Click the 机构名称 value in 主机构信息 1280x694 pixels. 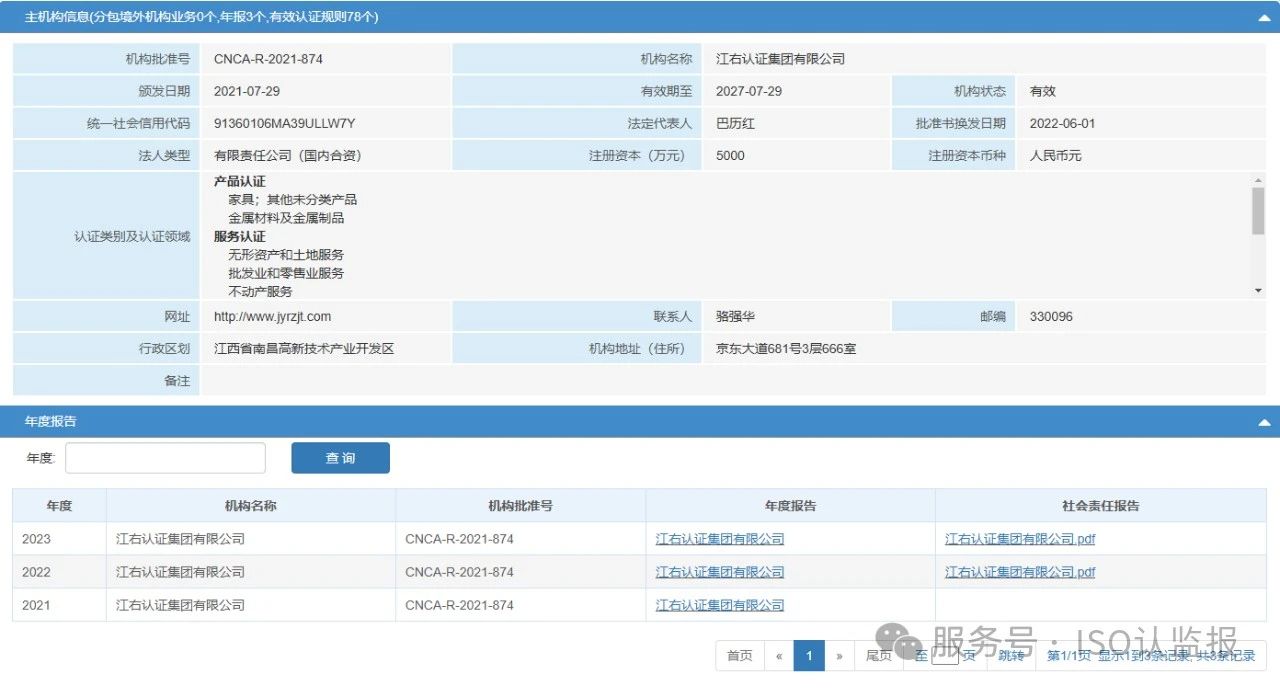pos(780,59)
